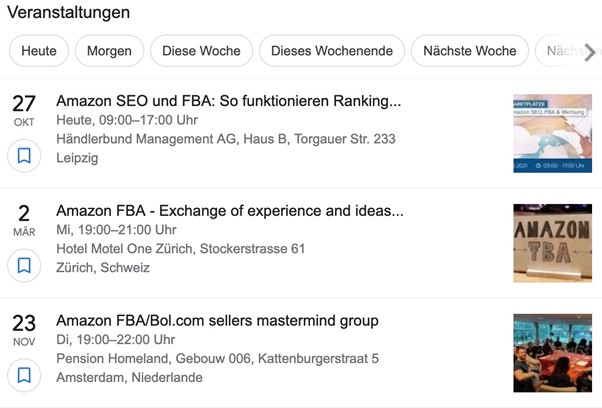Click the Amazon SEO event thumbnail
The height and width of the screenshot is (408, 602).
coord(551,133)
